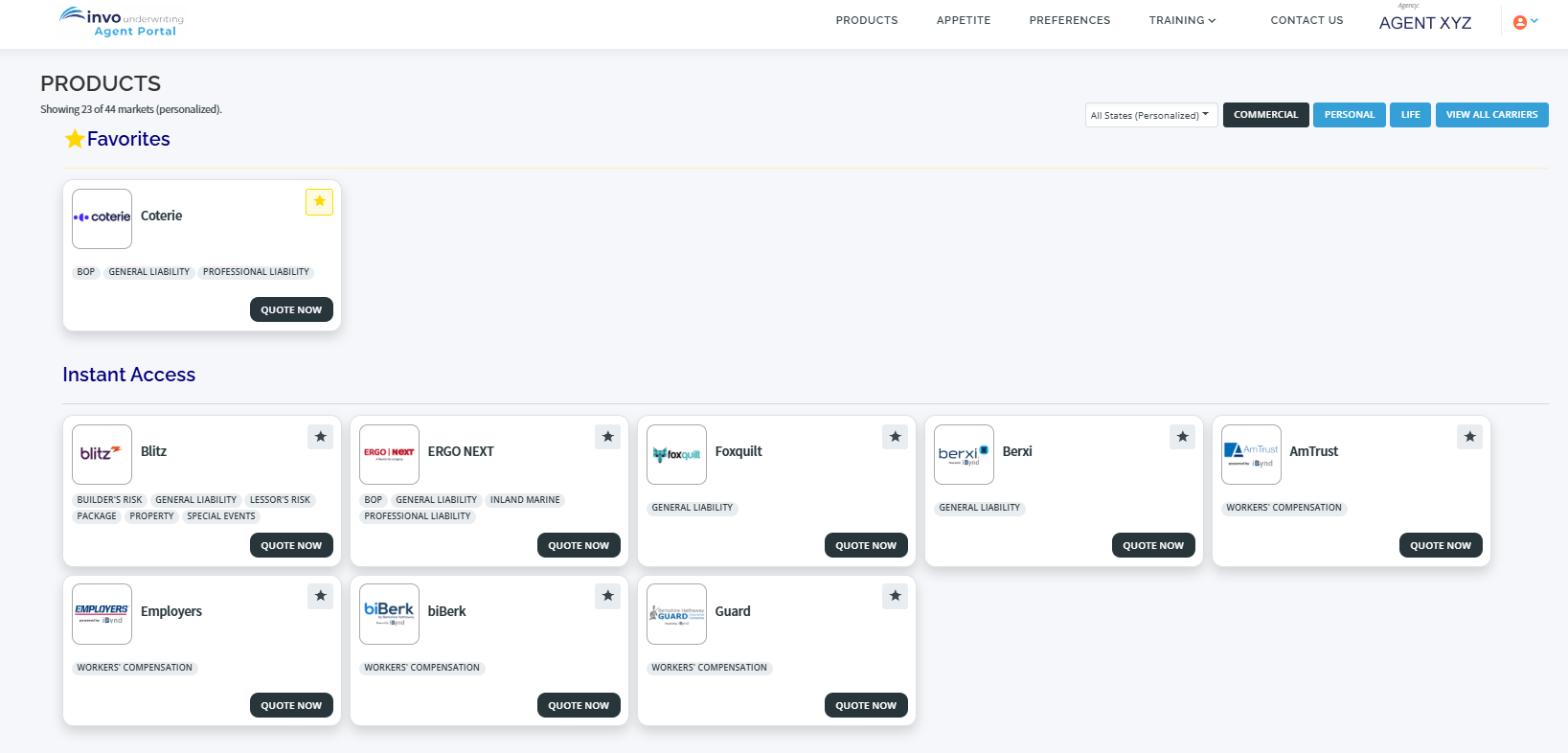
Task: Switch to the Personal products filter
Action: (1349, 115)
